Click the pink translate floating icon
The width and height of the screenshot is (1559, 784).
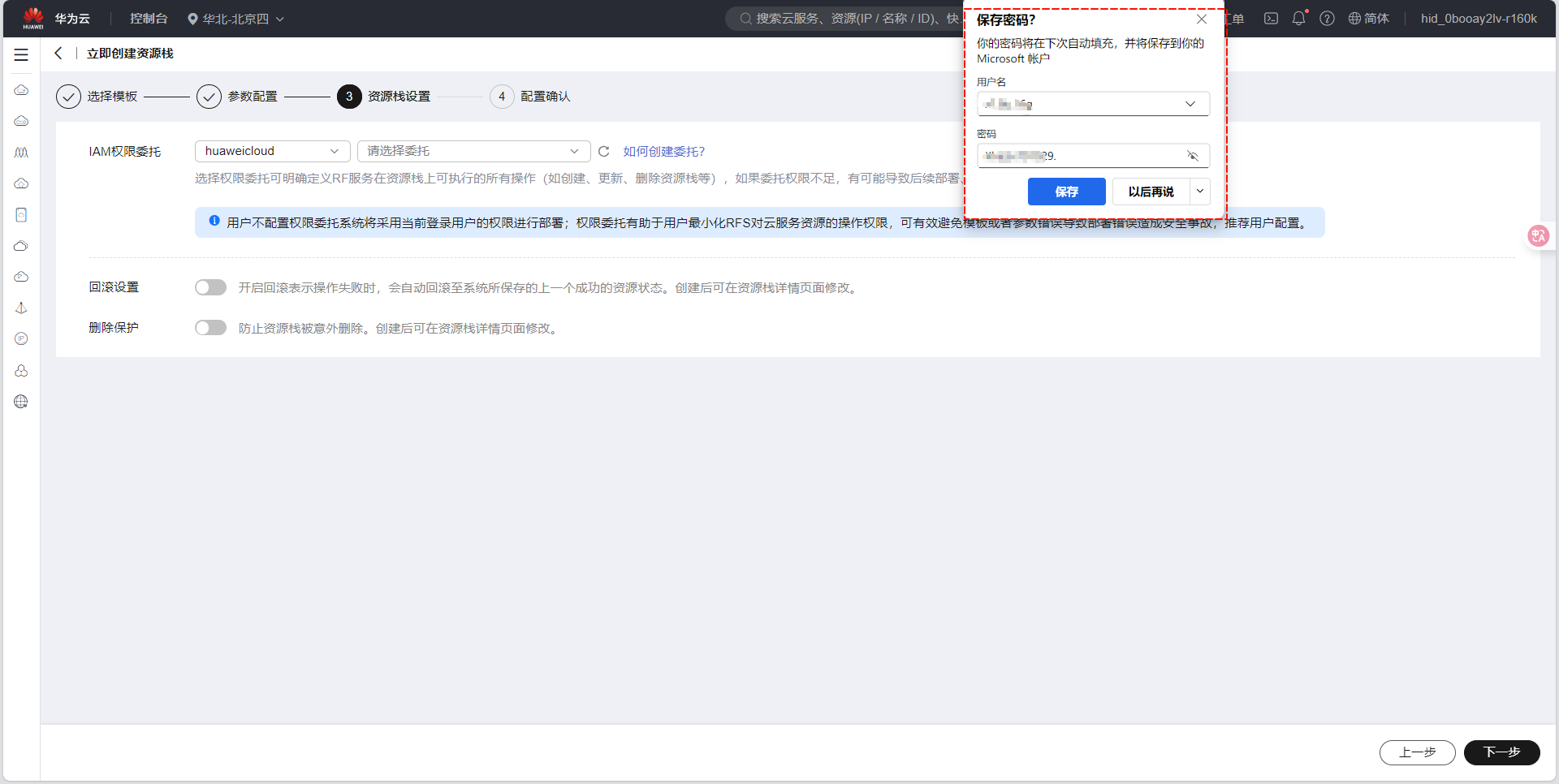(x=1538, y=235)
